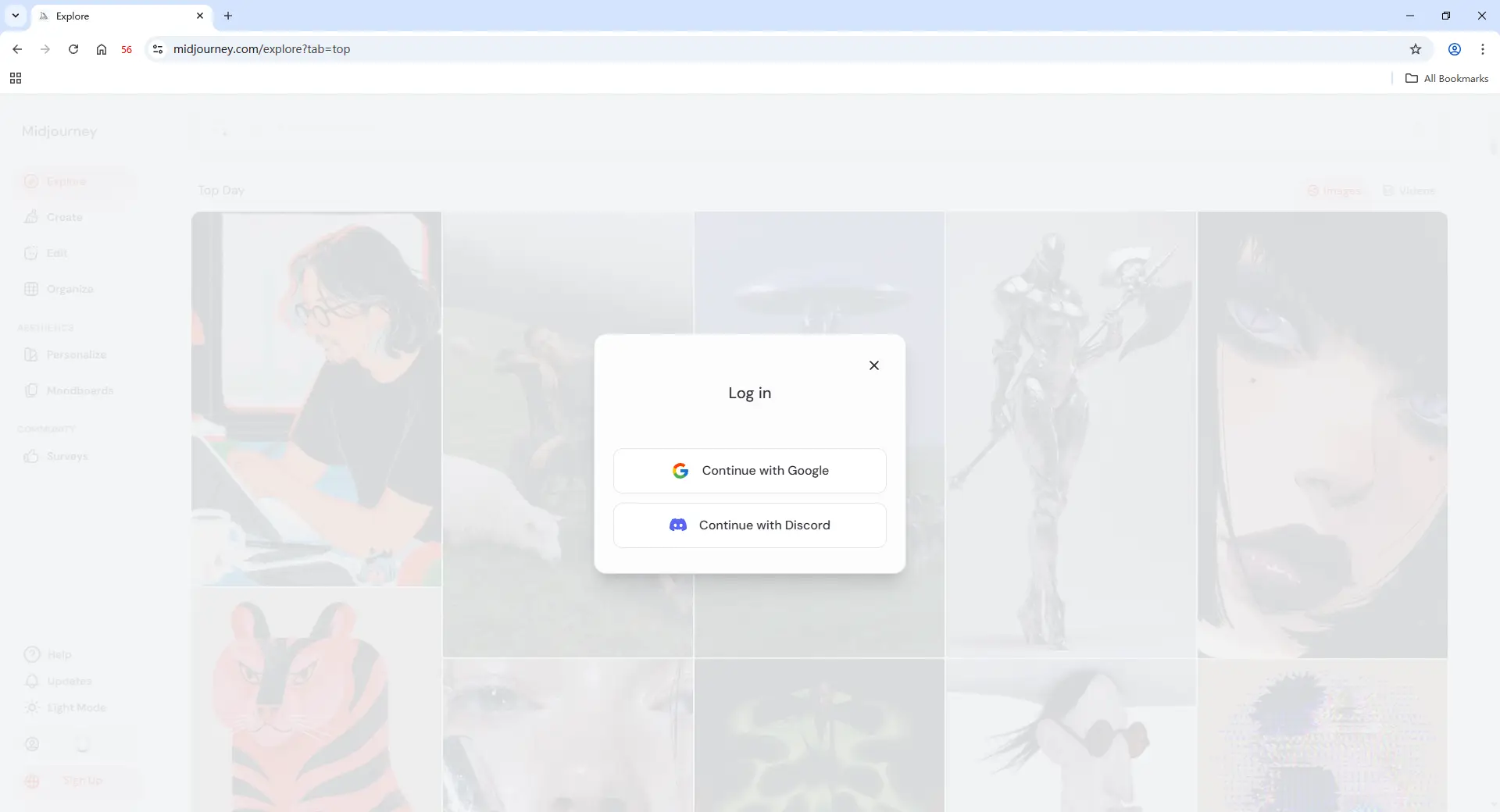Switch feed to Videos
This screenshot has height=812, width=1500.
(x=1409, y=191)
